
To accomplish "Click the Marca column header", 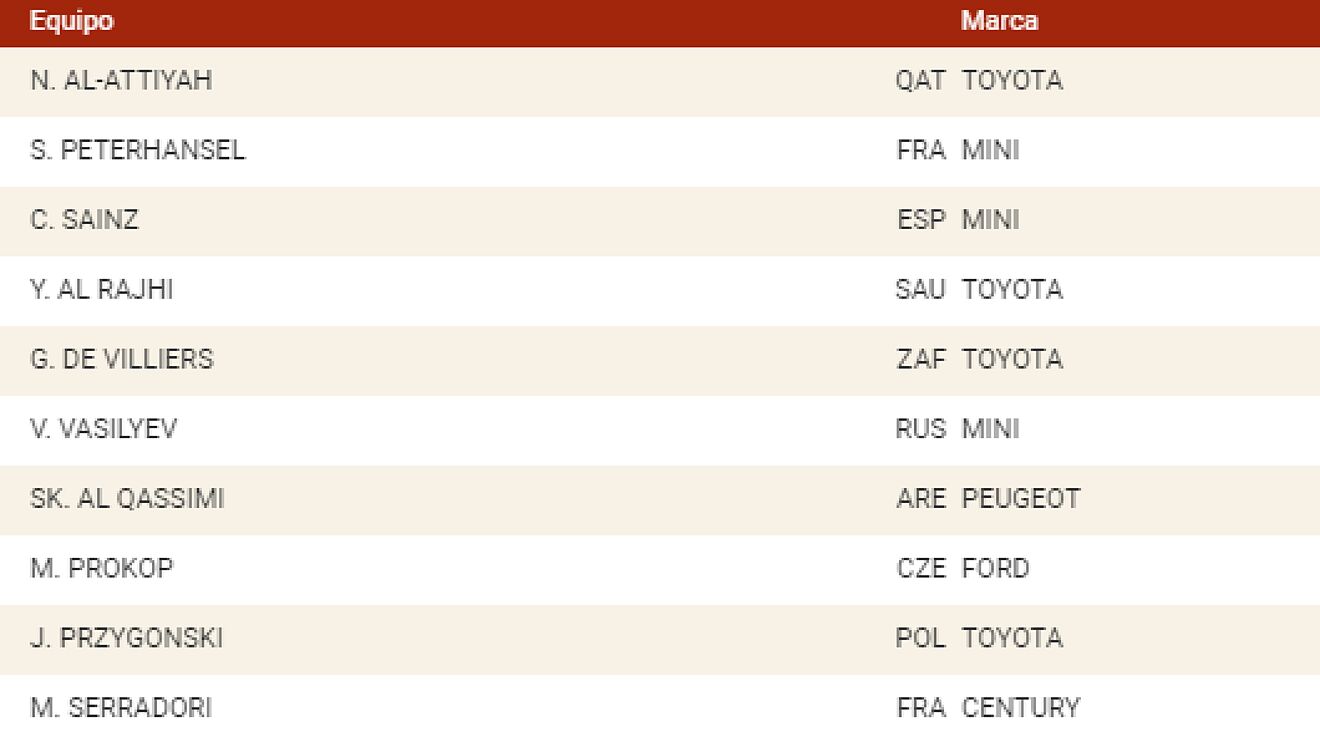I will tap(999, 21).
